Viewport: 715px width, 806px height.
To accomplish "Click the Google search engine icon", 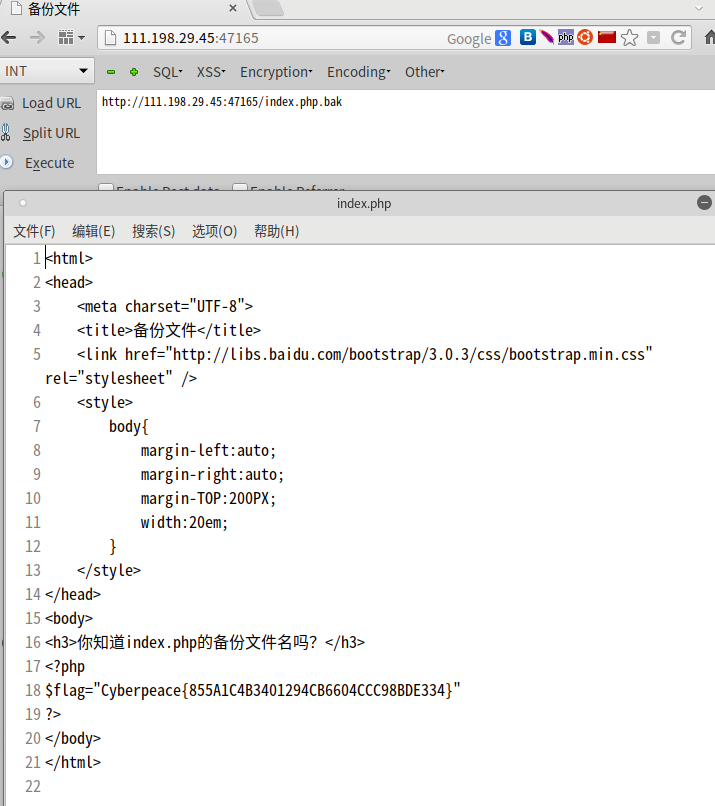I will click(502, 38).
